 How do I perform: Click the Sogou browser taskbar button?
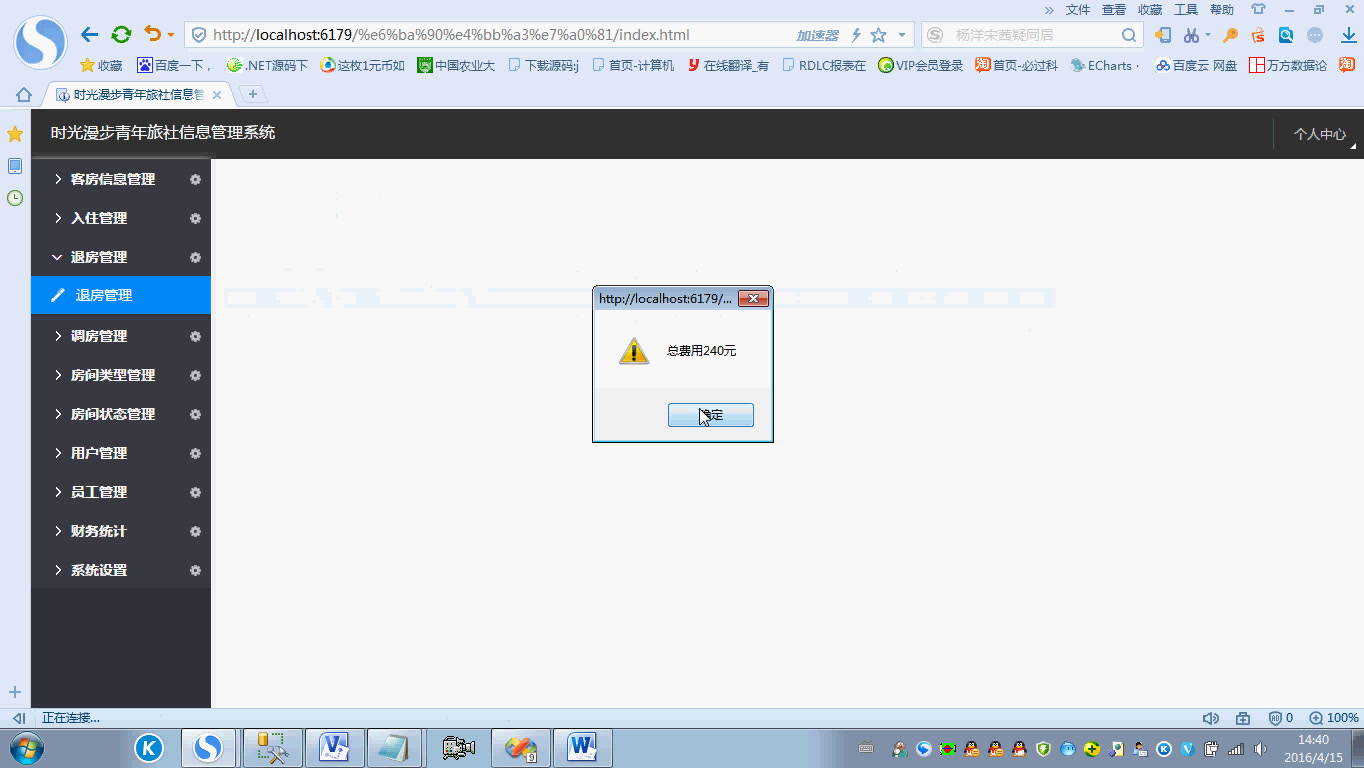pos(208,748)
